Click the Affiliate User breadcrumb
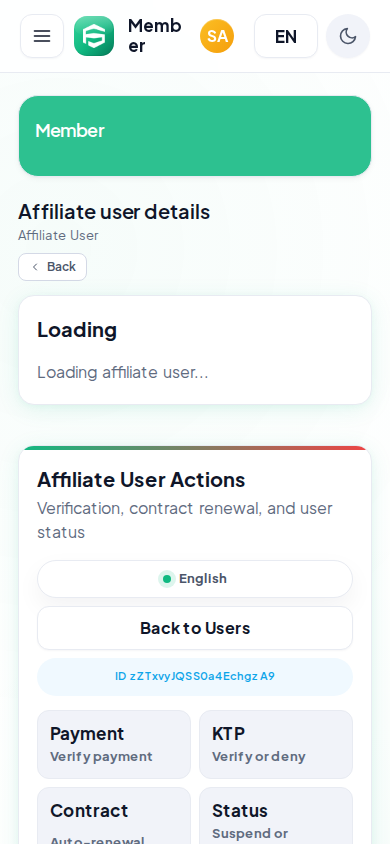The width and height of the screenshot is (390, 844). pos(58,235)
